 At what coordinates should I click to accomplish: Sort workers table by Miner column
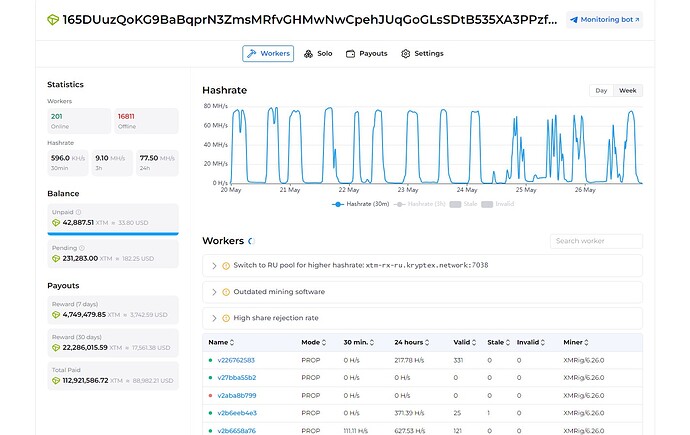click(576, 343)
